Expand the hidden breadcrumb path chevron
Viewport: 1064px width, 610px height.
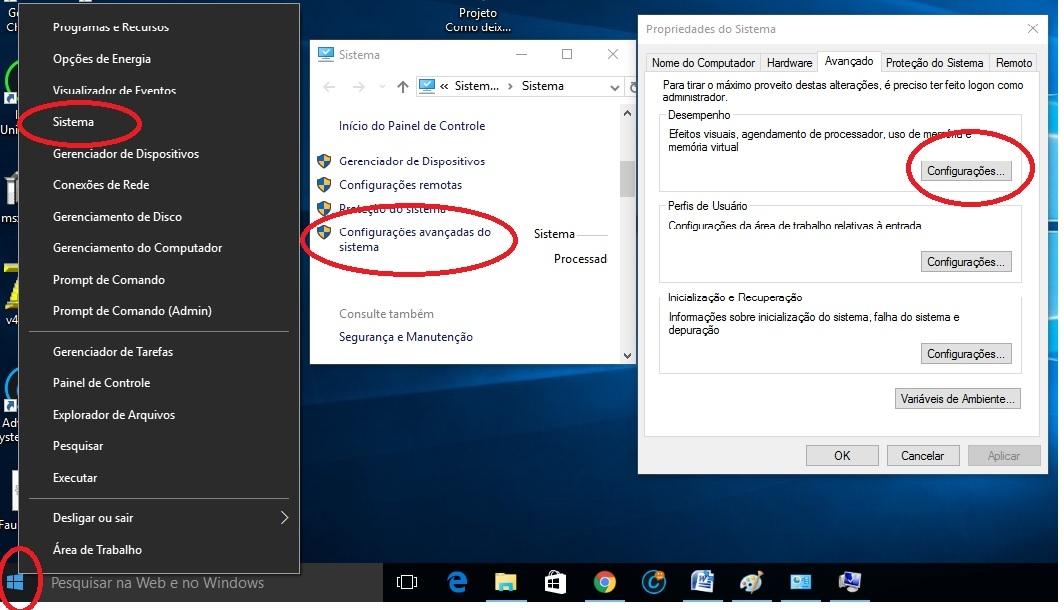coord(443,87)
